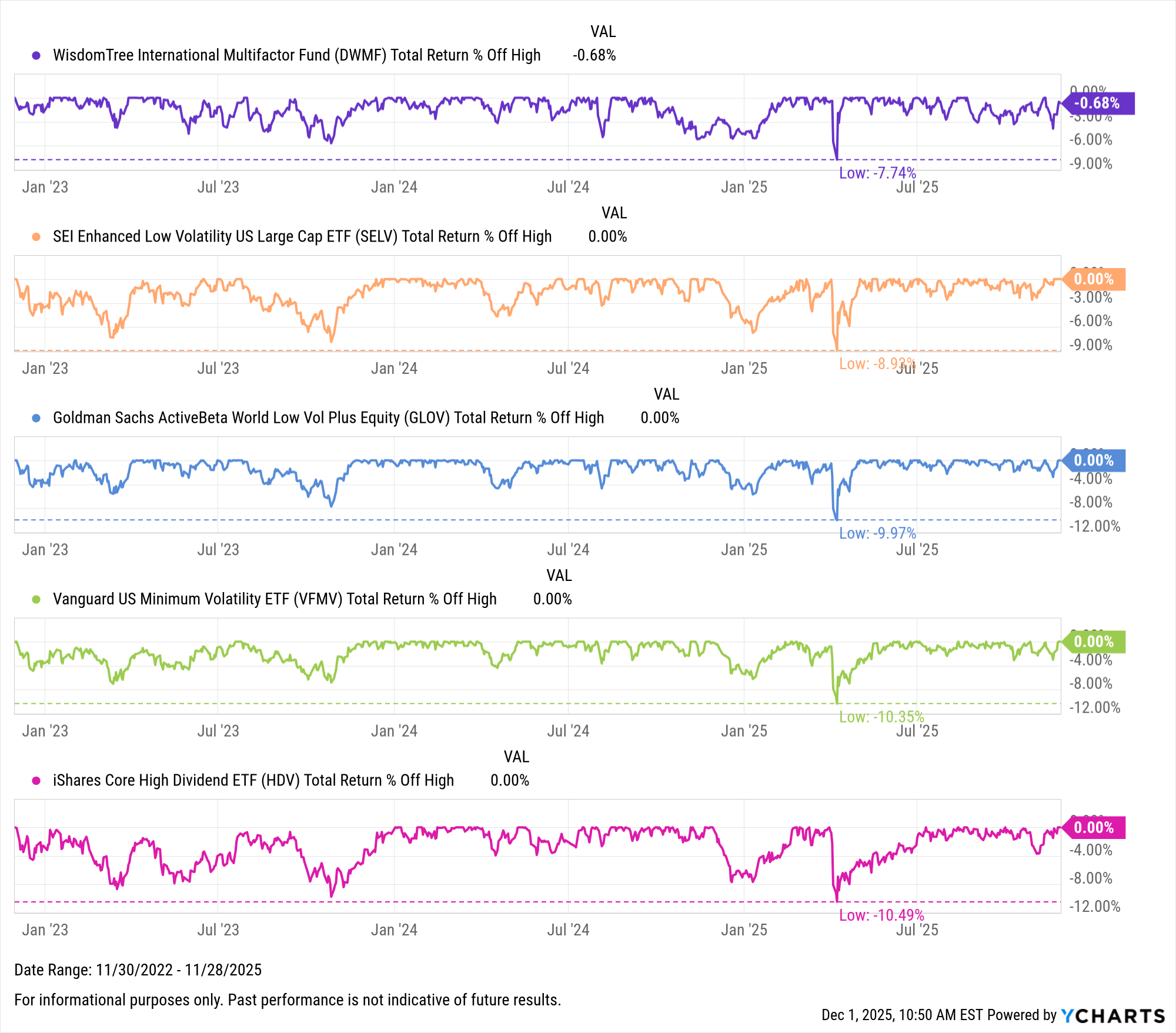
Task: Click the blue GLOV legend dot
Action: 36,418
